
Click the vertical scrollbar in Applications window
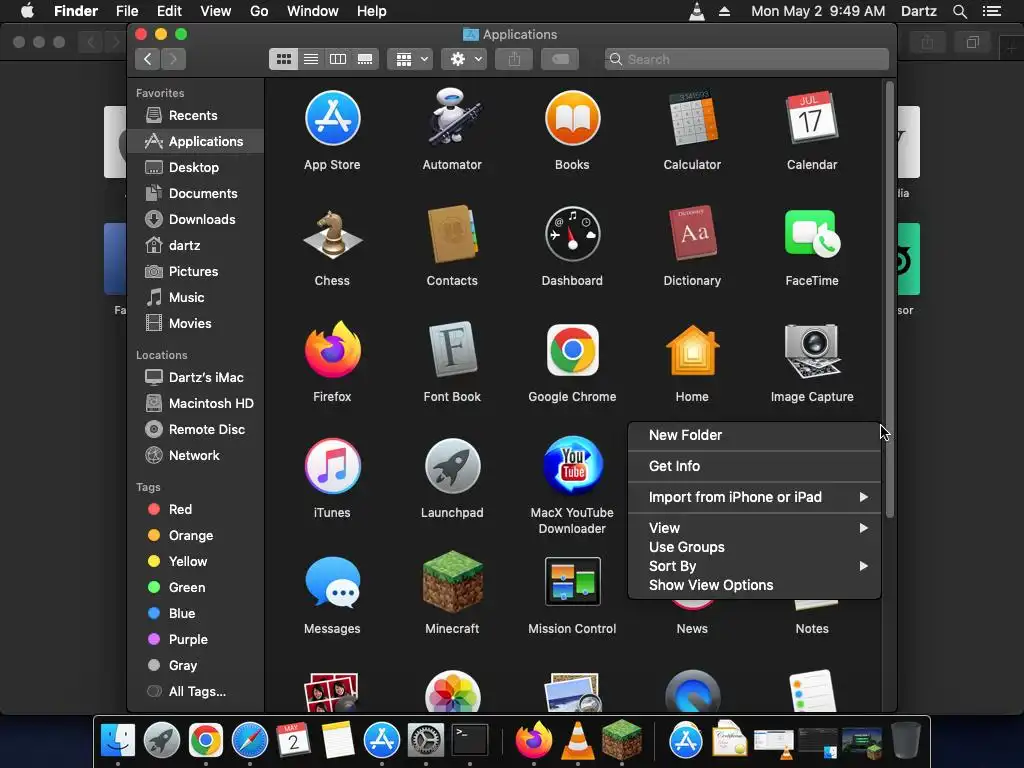click(x=889, y=300)
